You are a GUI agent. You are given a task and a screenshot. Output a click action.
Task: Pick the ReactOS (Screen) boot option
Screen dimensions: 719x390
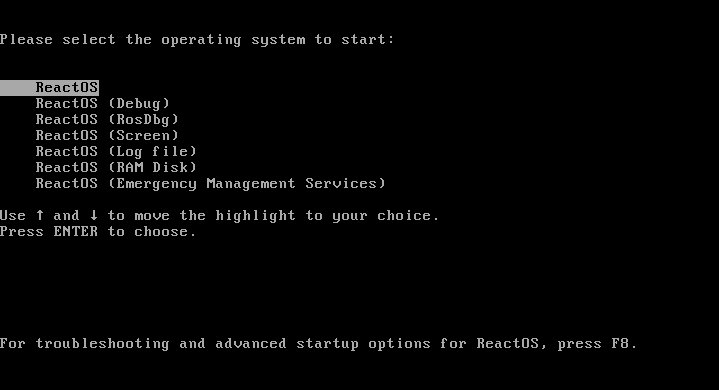tap(107, 136)
